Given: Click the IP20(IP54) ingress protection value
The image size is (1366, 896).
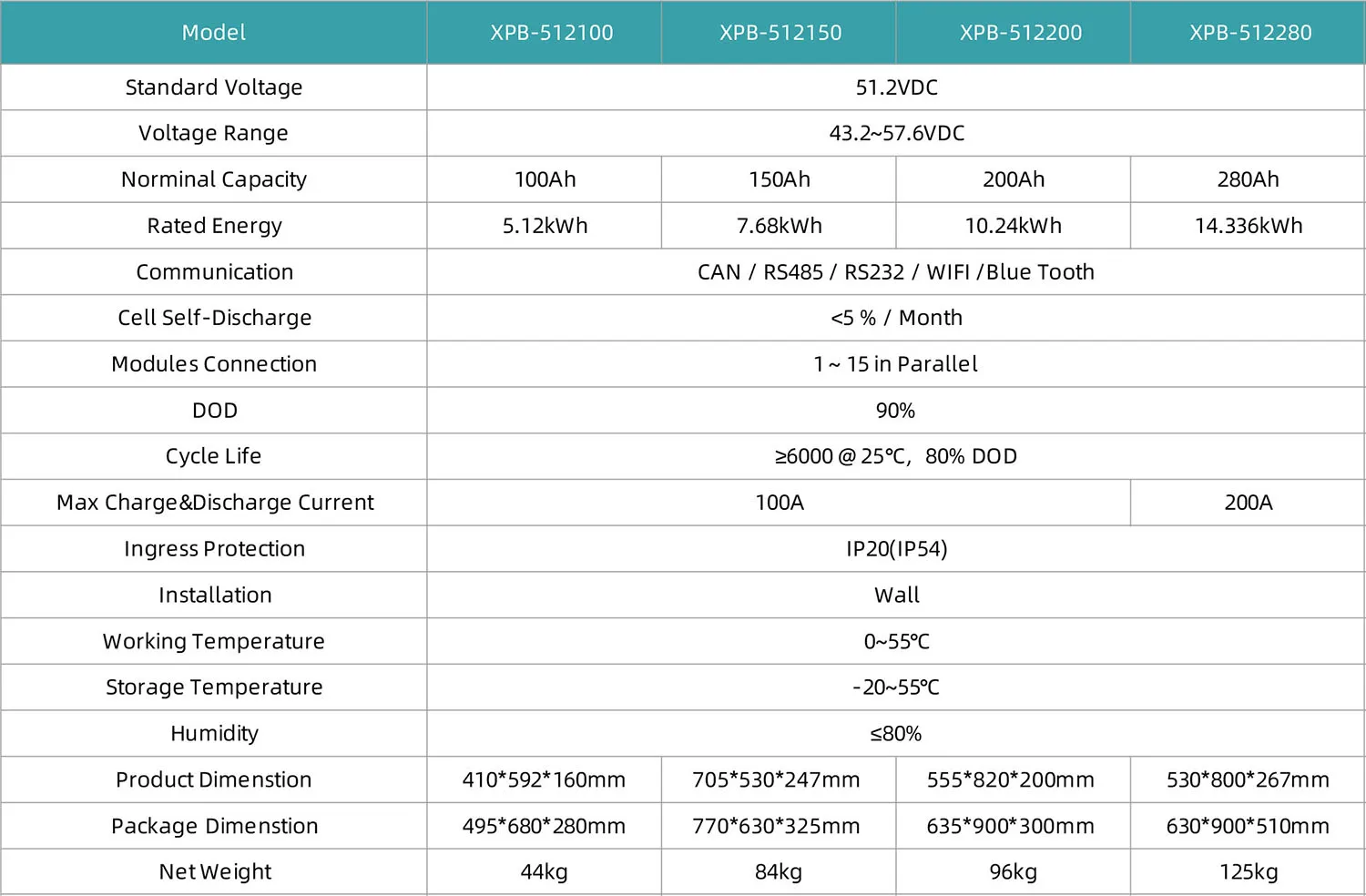Looking at the screenshot, I should 896,549.
